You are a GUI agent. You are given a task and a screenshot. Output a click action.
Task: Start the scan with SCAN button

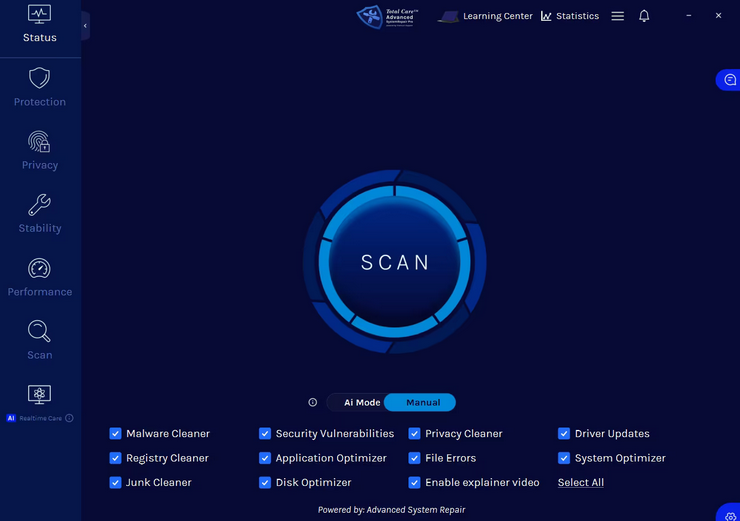[x=395, y=263]
